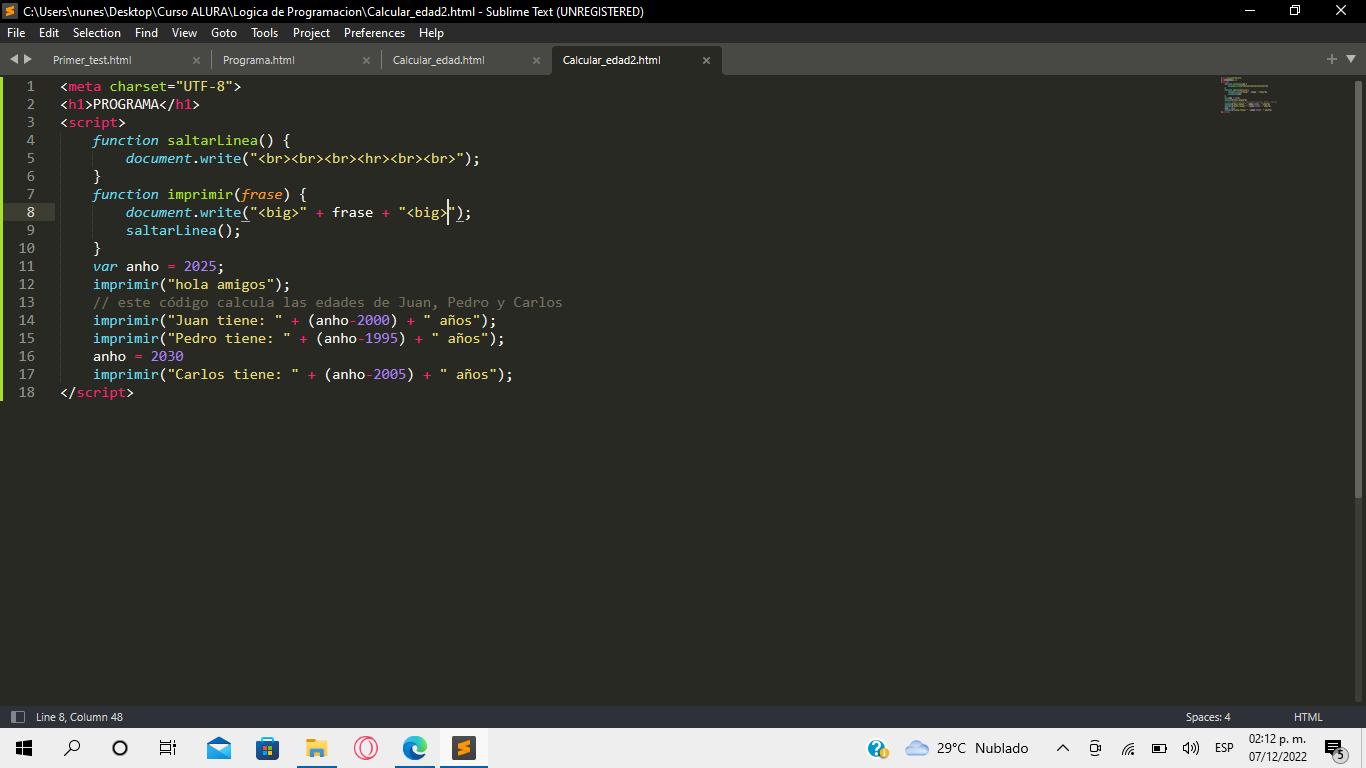Click the PROGRAMA heading text on line 2
This screenshot has width=1366, height=768.
click(x=126, y=104)
